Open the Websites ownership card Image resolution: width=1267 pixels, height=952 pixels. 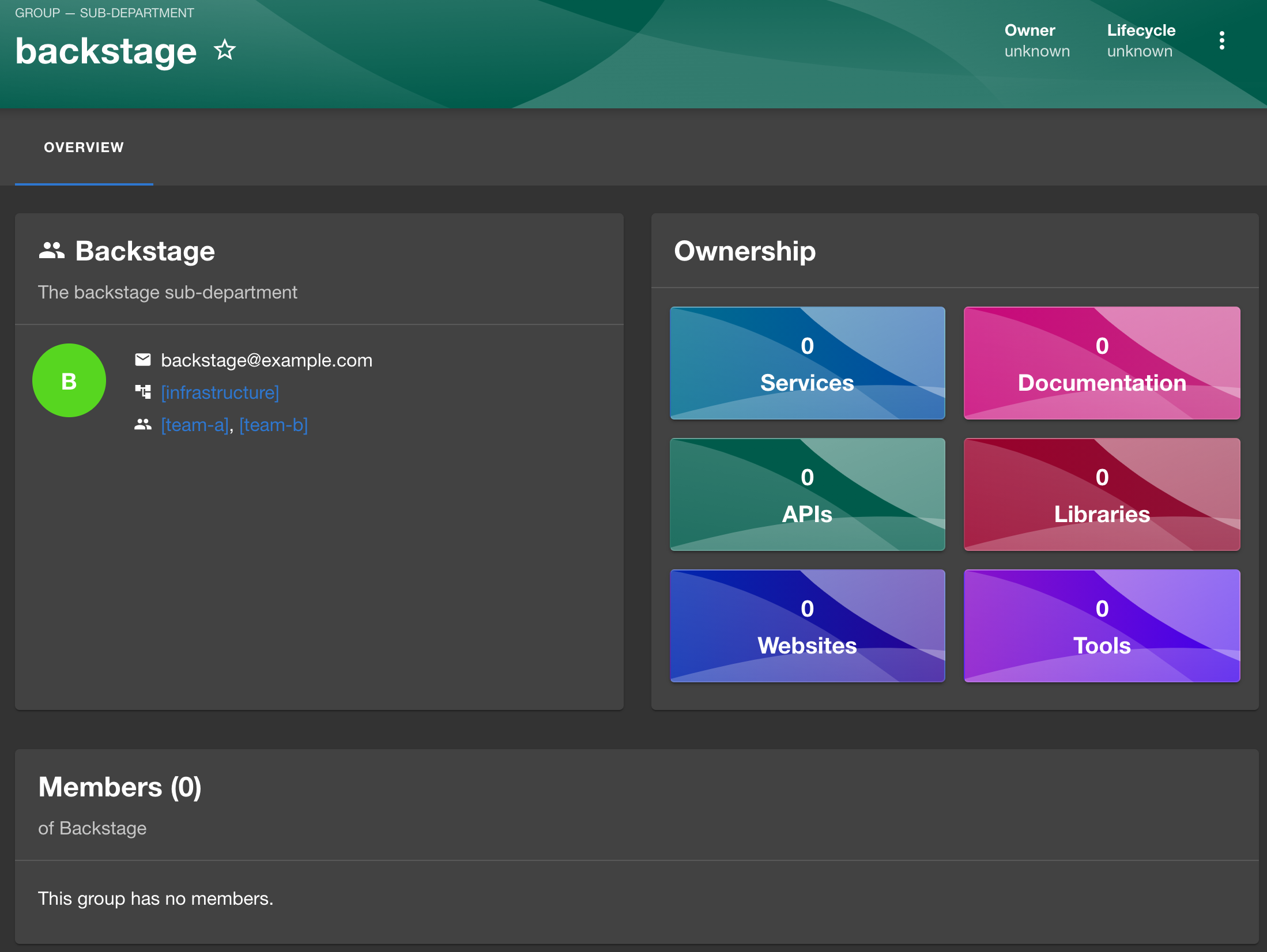coord(807,626)
